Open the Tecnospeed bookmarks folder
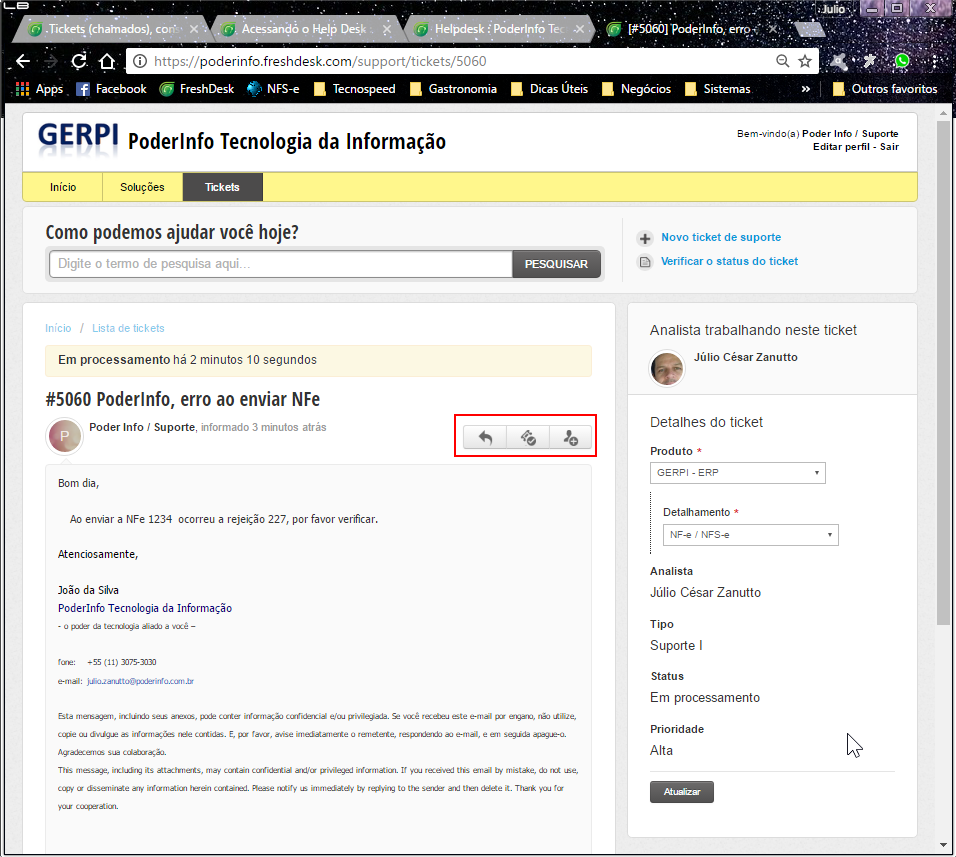Image resolution: width=956 pixels, height=857 pixels. [x=354, y=89]
